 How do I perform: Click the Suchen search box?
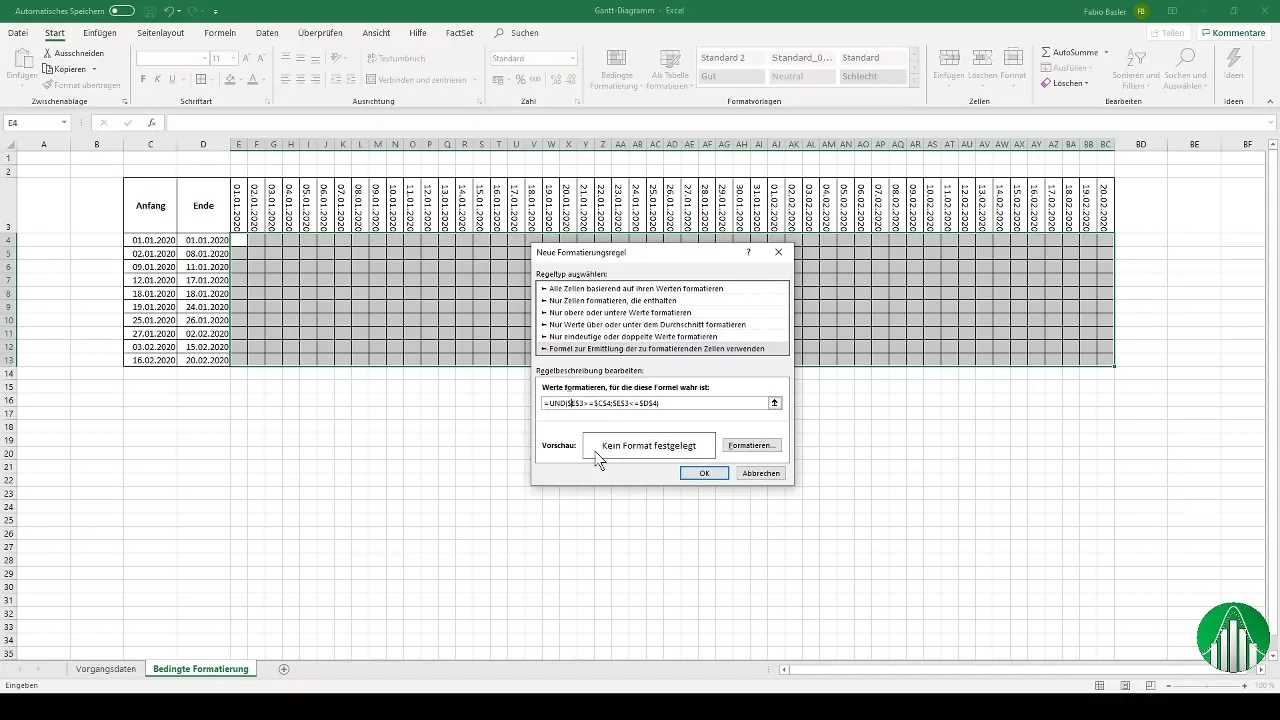coord(517,33)
